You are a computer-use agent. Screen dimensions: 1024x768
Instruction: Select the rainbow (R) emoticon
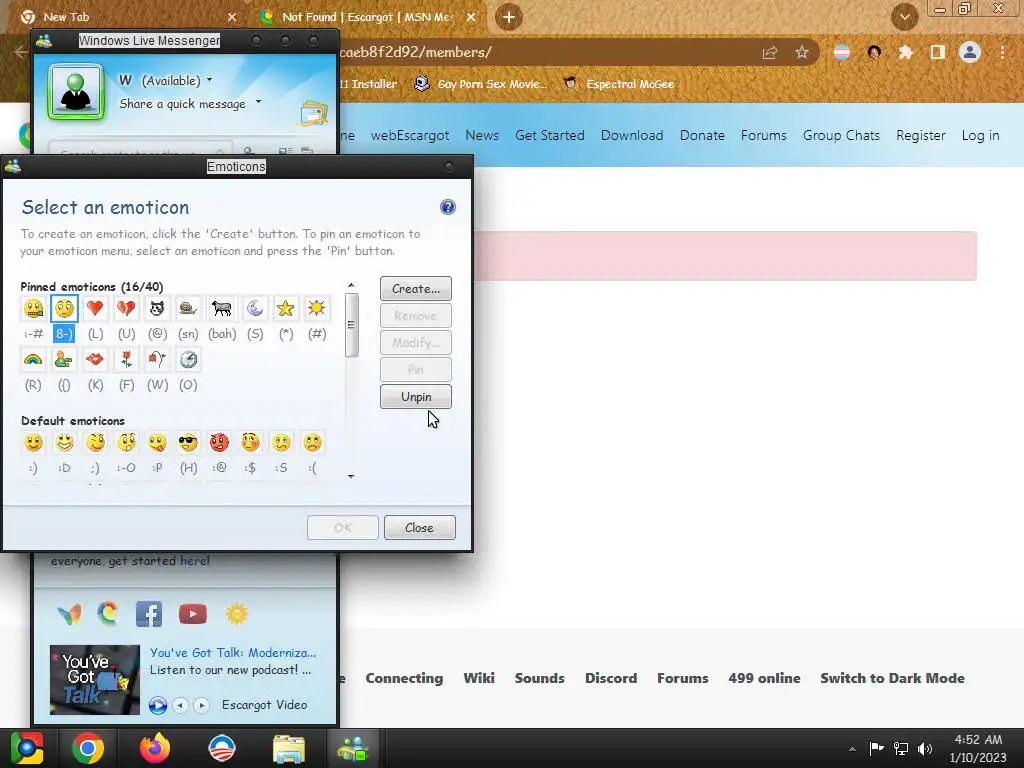click(33, 359)
